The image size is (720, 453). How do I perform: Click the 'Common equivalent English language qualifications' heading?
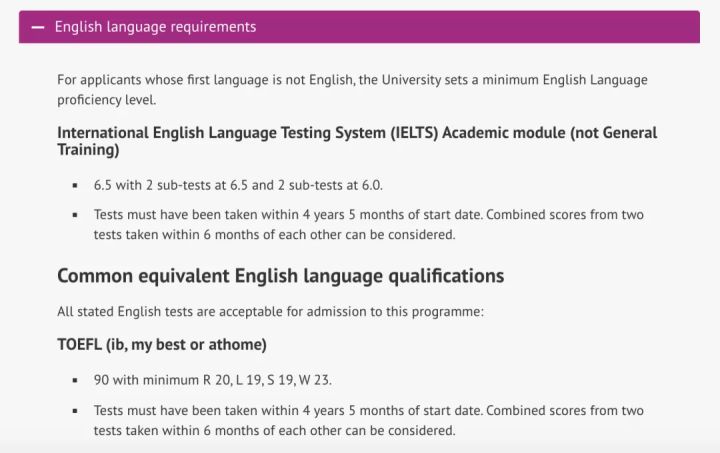280,275
